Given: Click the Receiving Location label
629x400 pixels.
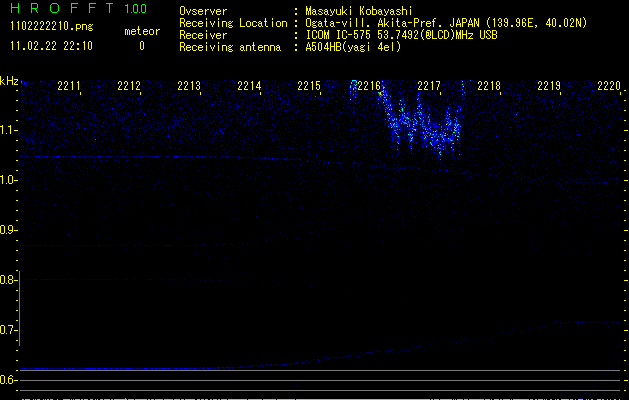Looking at the screenshot, I should (x=233, y=23).
